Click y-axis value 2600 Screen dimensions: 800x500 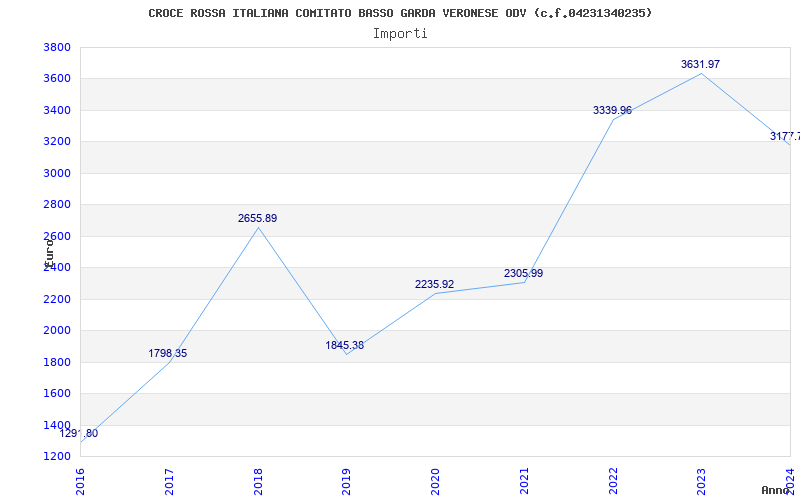[57, 236]
